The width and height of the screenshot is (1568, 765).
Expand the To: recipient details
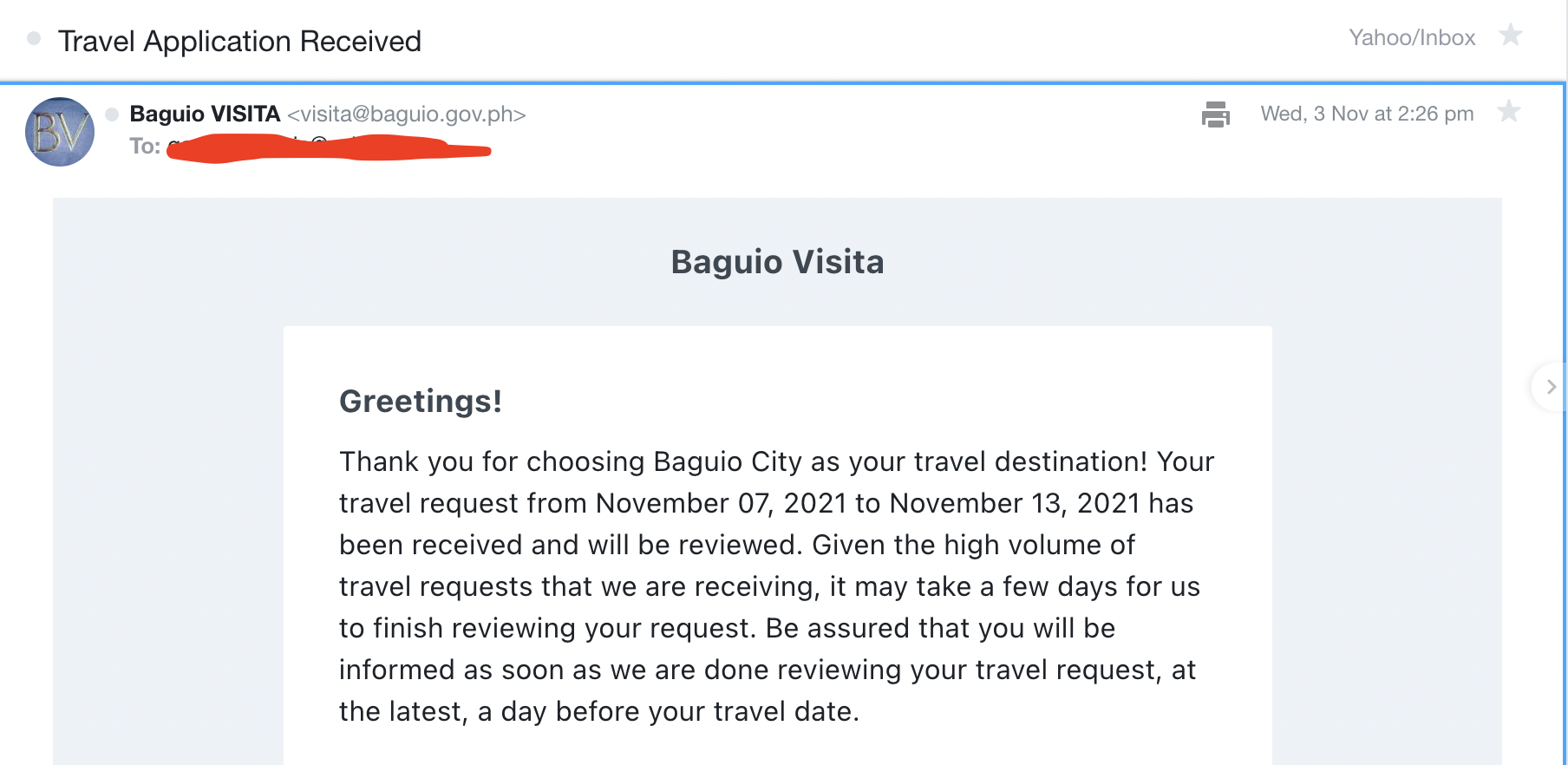point(145,146)
